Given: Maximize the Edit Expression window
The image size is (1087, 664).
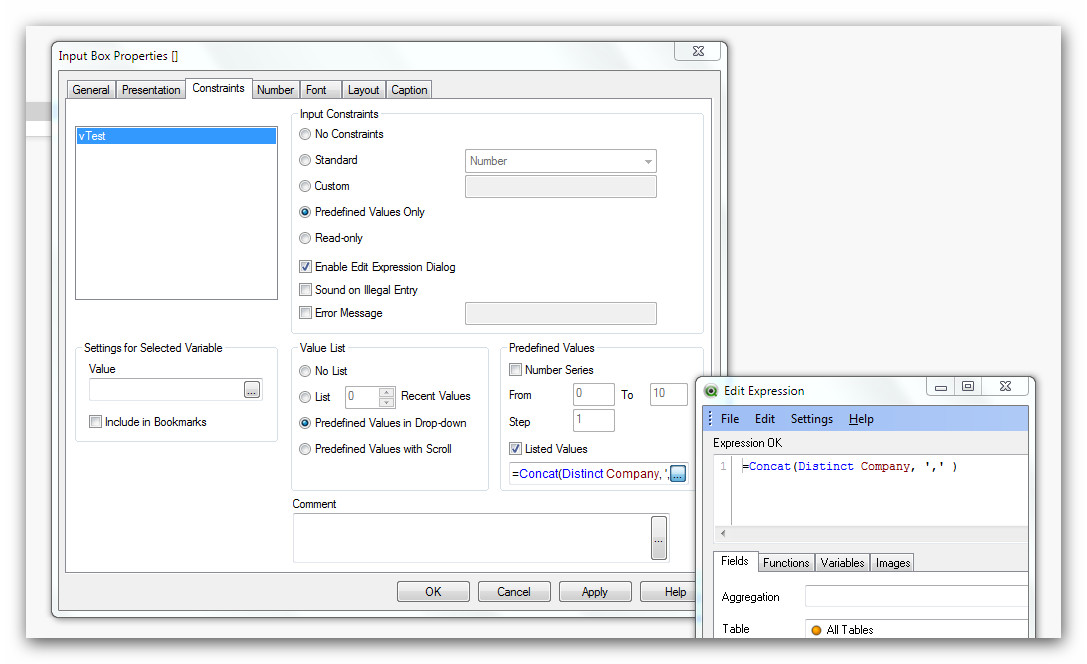Looking at the screenshot, I should 968,387.
